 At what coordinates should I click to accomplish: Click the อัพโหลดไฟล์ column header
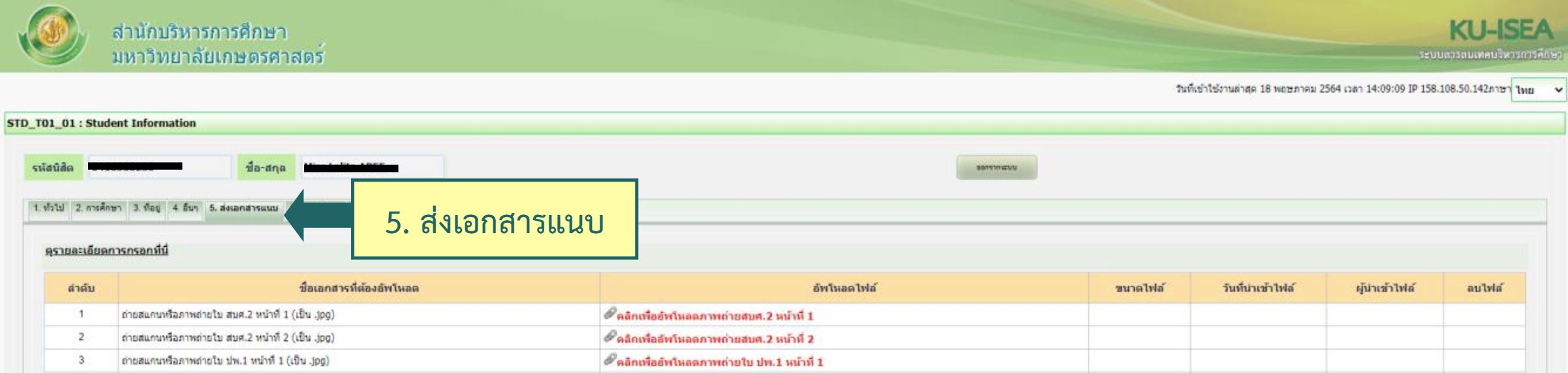[844, 288]
